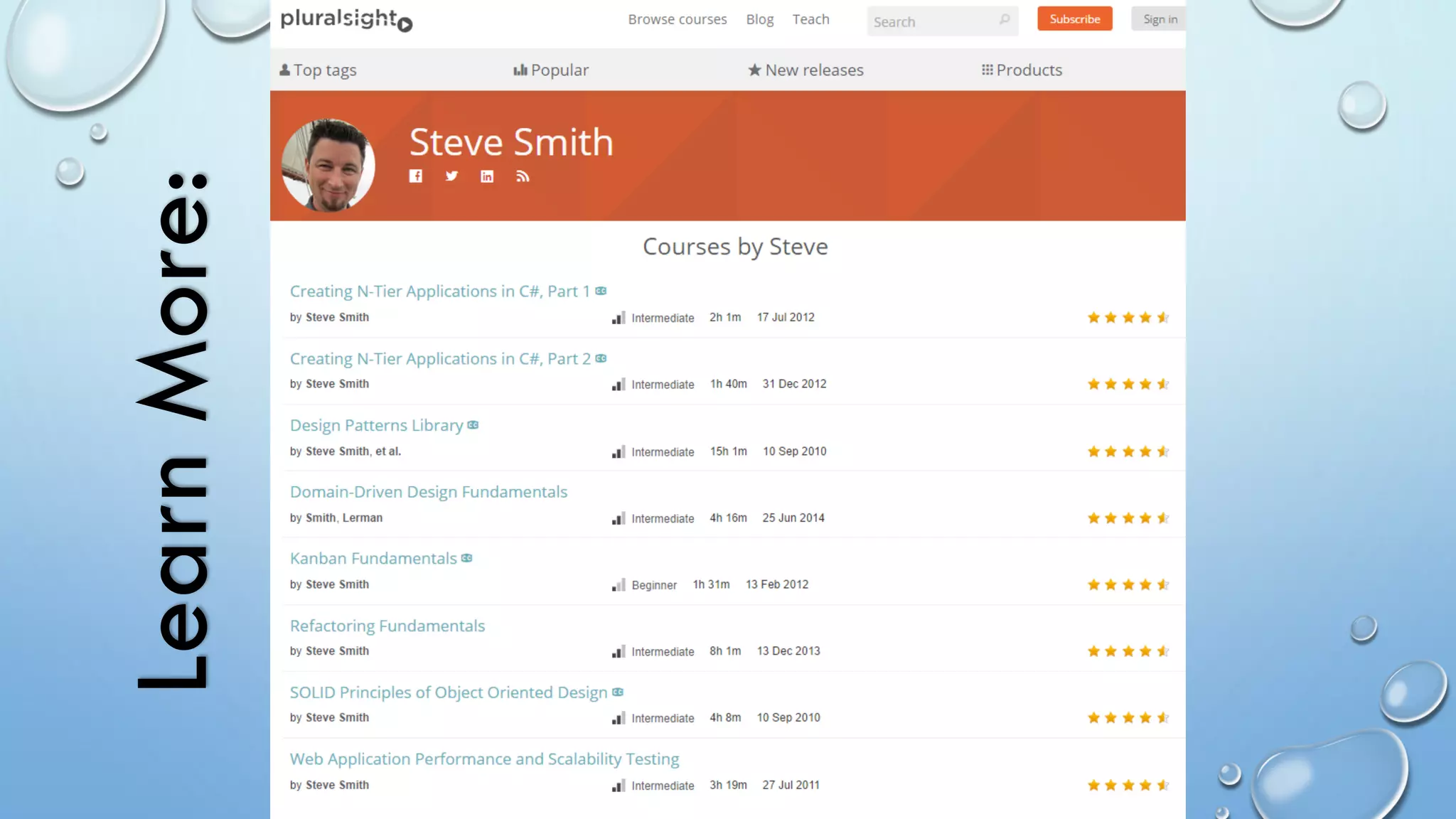
Task: Click the Sign in button
Action: pyautogui.click(x=1159, y=19)
